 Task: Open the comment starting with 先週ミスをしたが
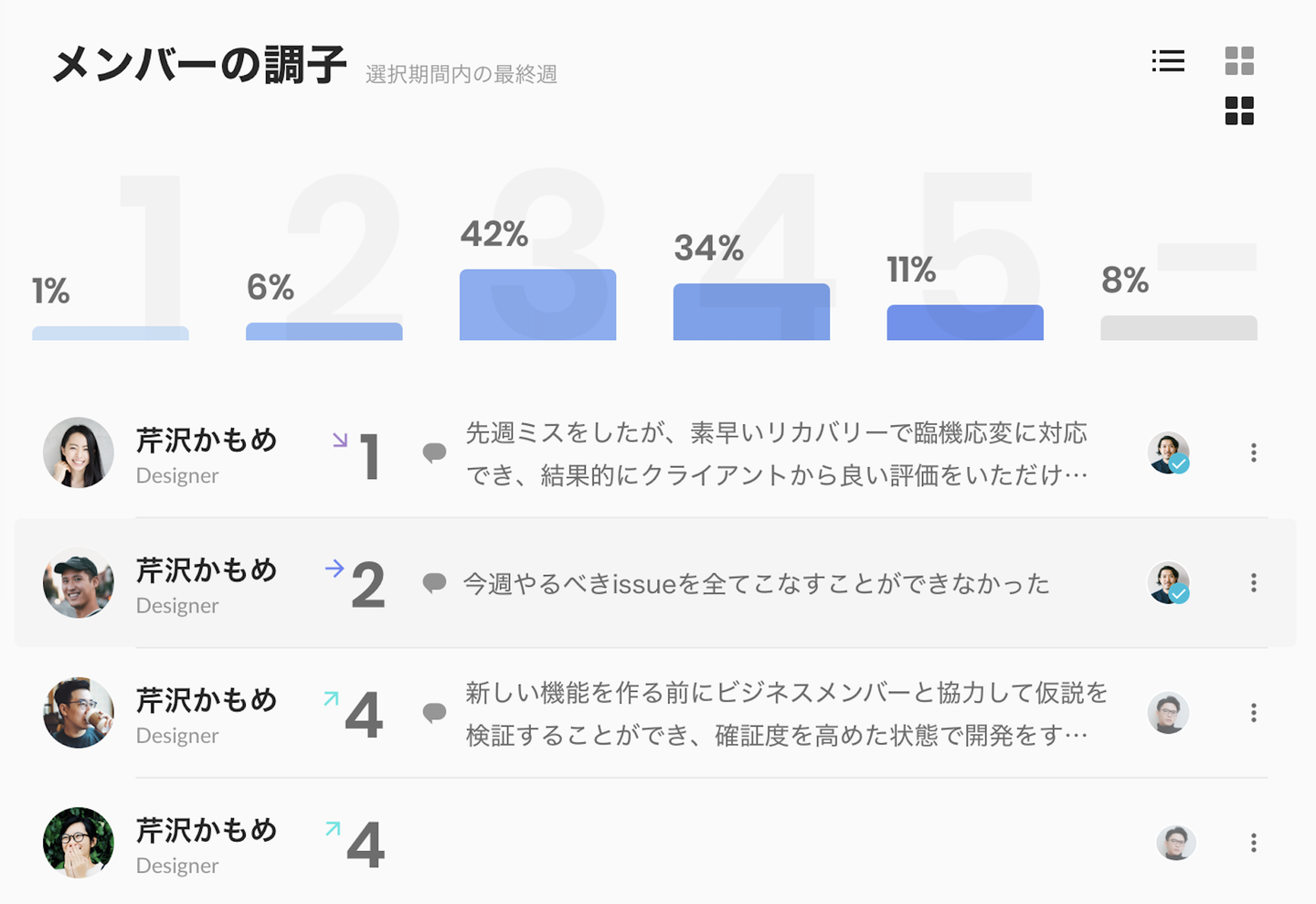click(776, 453)
